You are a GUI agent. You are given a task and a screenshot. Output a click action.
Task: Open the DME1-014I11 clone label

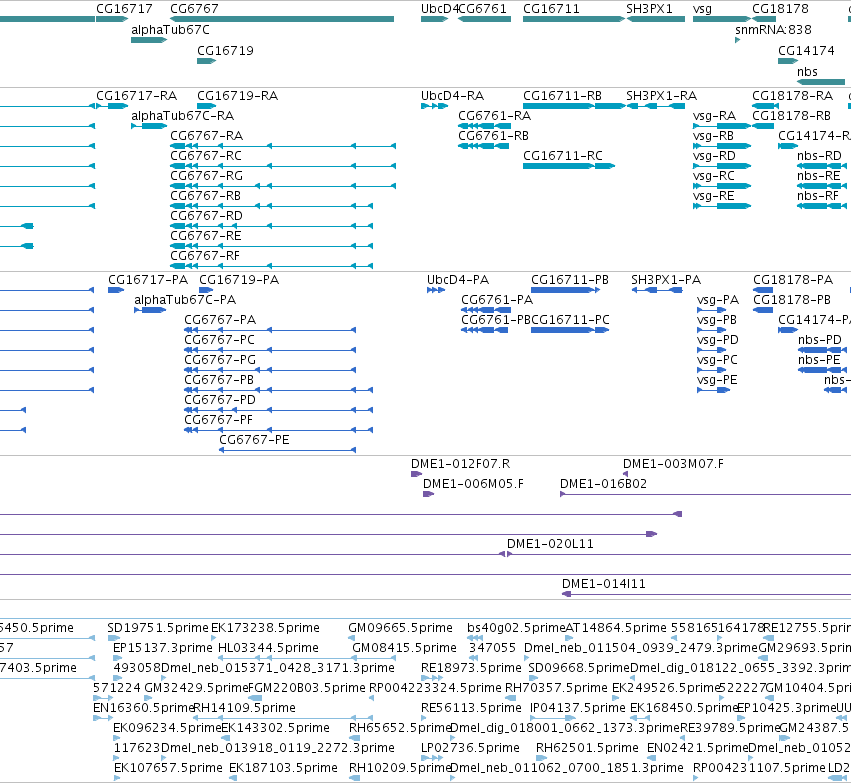(x=604, y=584)
